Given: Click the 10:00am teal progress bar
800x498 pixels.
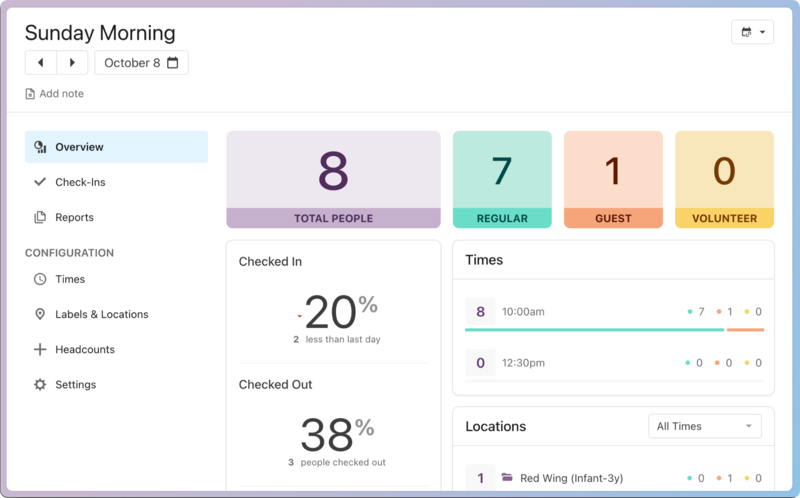Looking at the screenshot, I should (594, 329).
